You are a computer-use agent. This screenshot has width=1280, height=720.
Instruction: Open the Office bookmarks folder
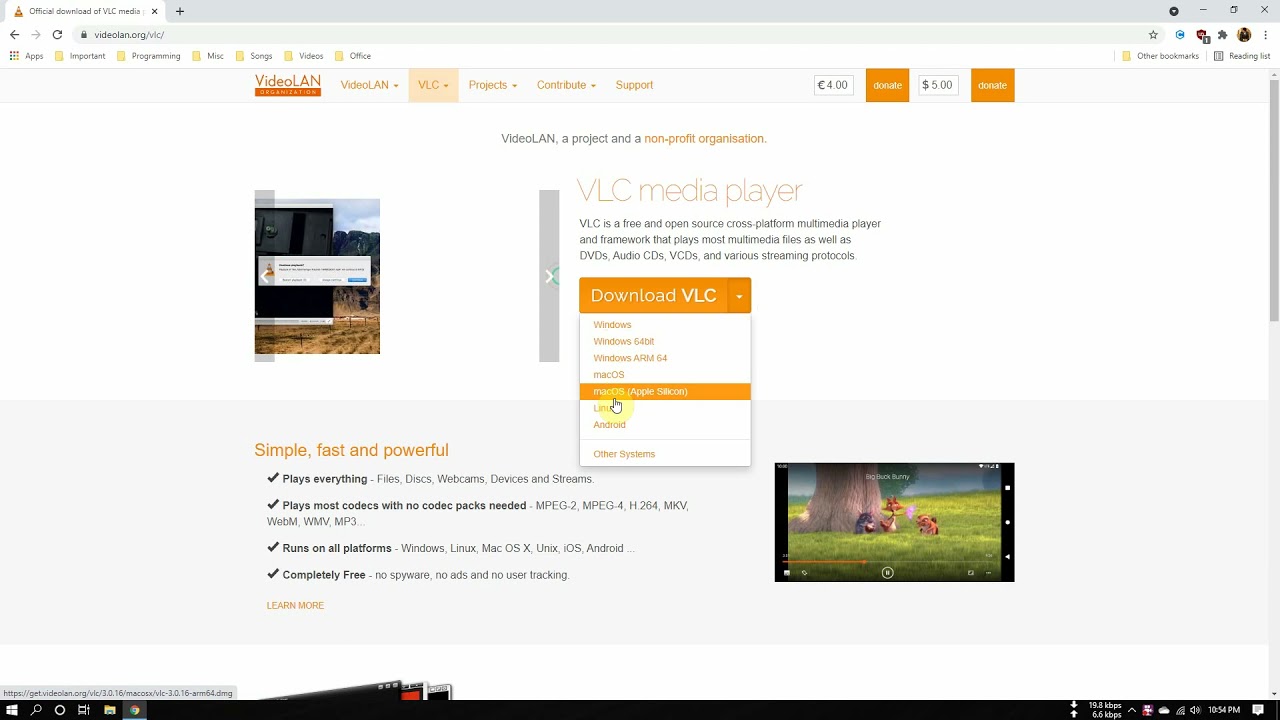click(x=353, y=56)
